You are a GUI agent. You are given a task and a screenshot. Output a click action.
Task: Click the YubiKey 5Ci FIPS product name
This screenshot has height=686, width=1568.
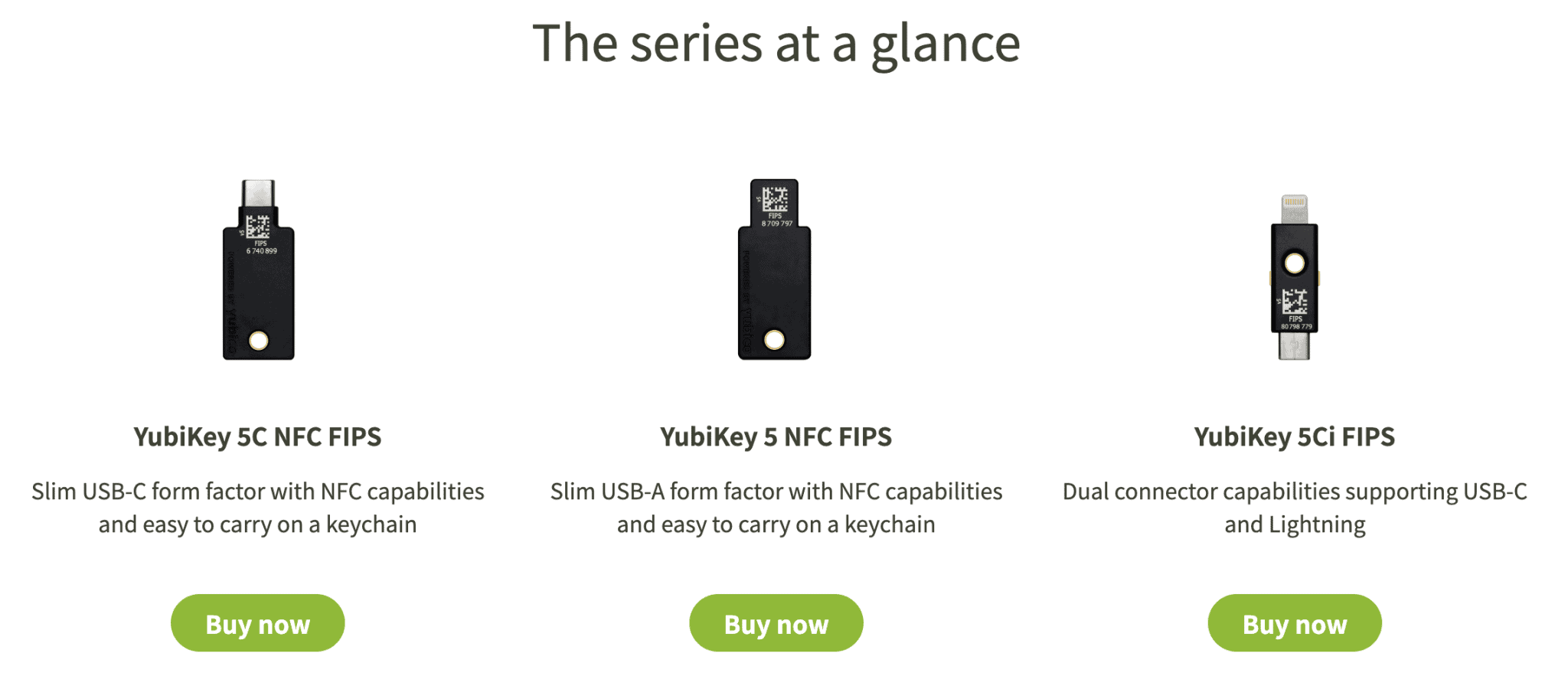pyautogui.click(x=1294, y=436)
